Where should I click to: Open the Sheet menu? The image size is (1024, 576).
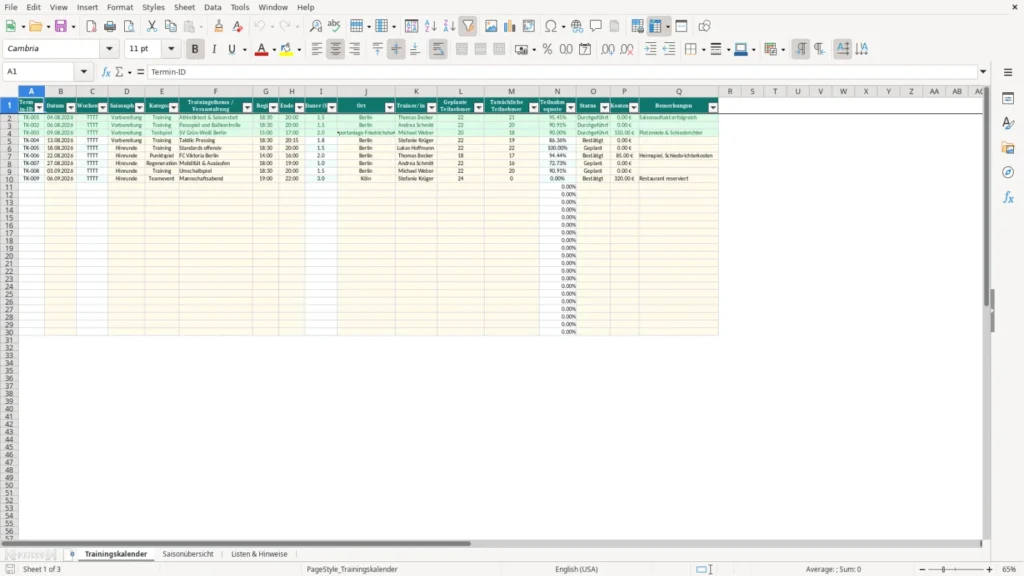(x=184, y=7)
